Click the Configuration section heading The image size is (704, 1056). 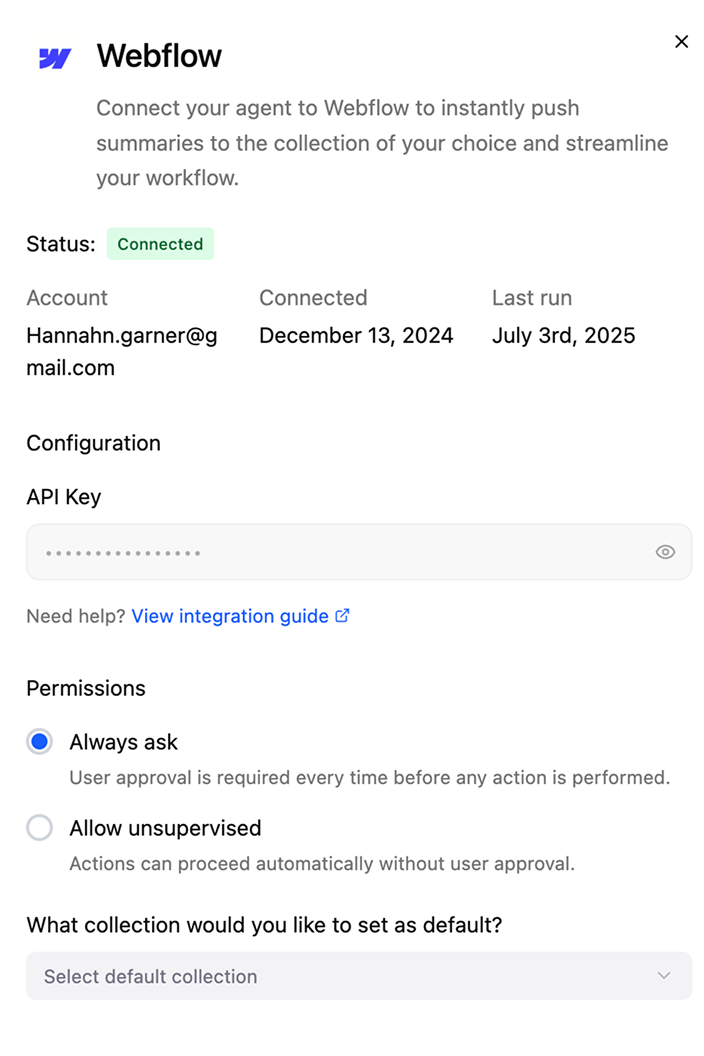(x=94, y=444)
